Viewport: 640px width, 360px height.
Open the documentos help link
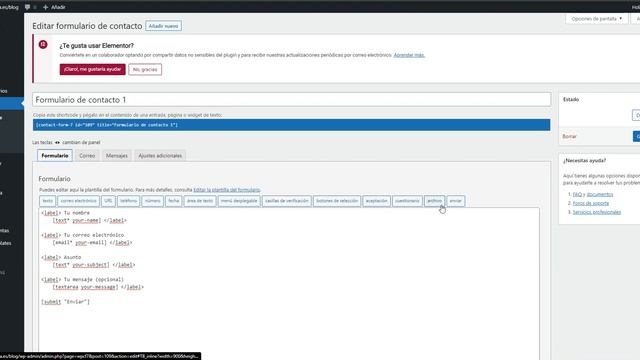pyautogui.click(x=600, y=194)
